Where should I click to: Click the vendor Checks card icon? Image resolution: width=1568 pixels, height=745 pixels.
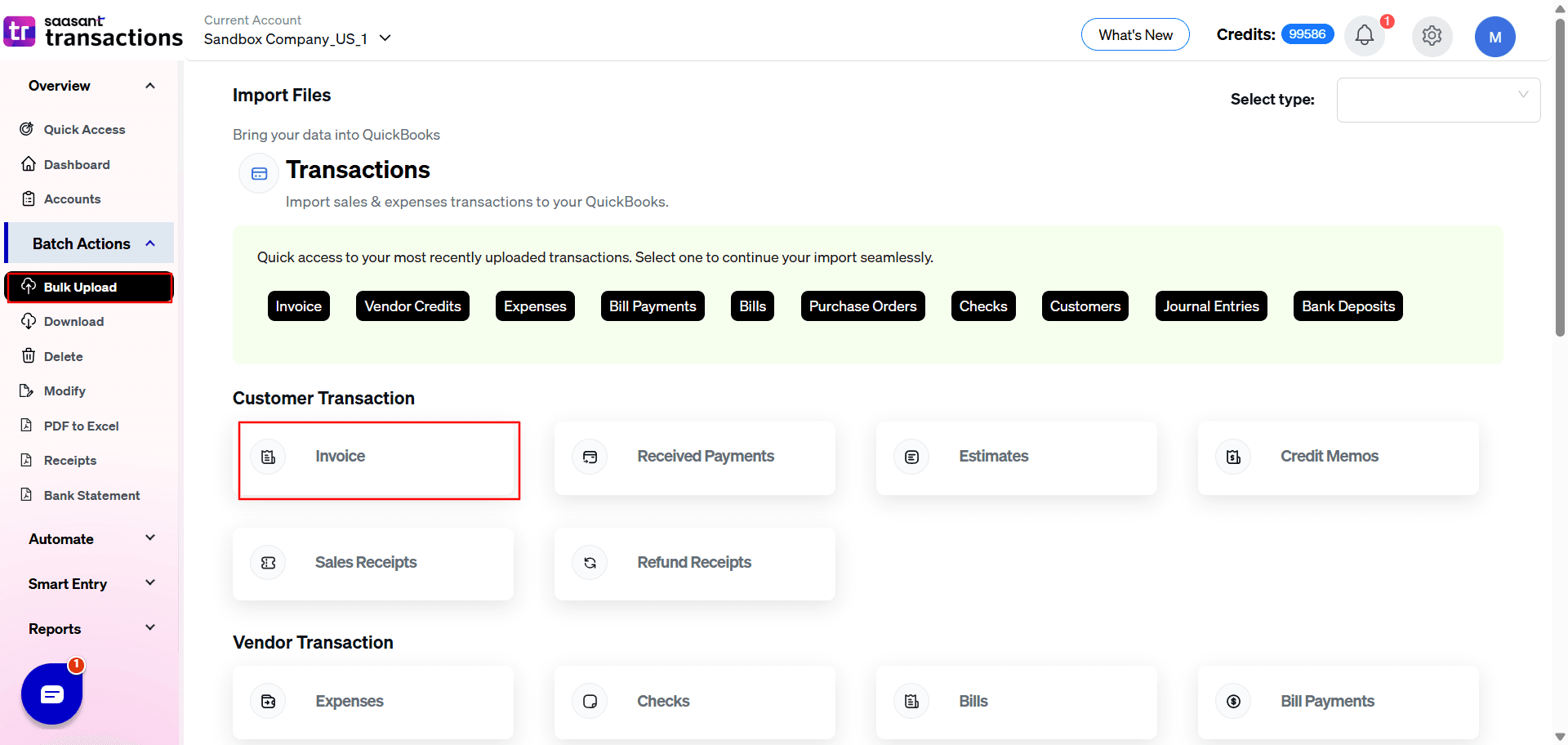click(x=590, y=701)
